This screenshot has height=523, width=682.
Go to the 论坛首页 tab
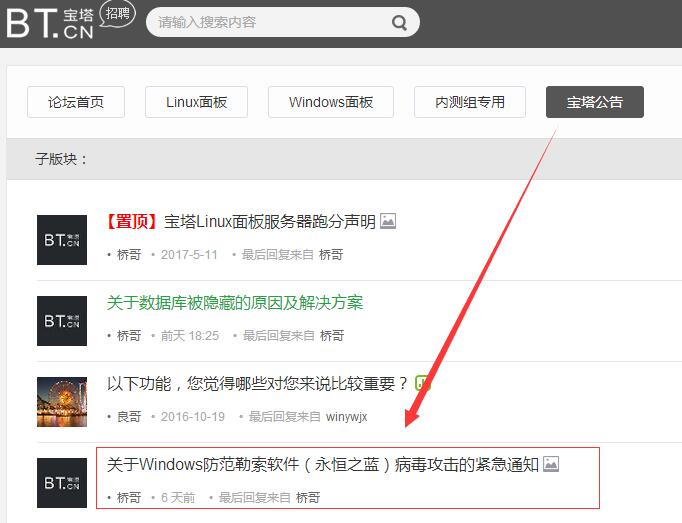(76, 102)
